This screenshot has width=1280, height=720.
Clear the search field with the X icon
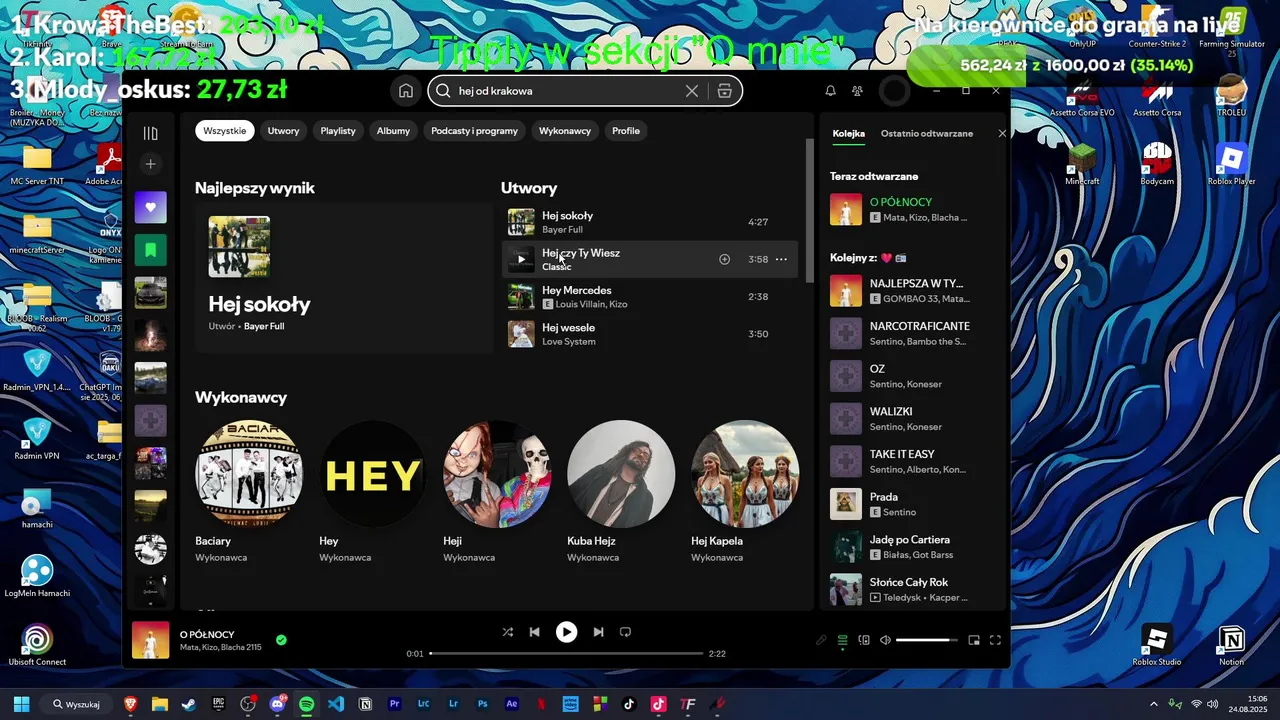click(692, 91)
